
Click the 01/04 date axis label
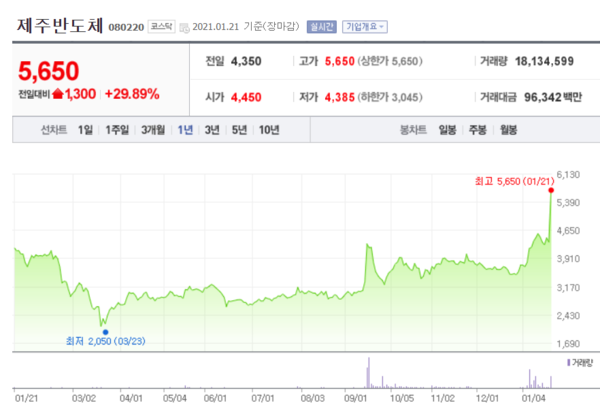click(533, 398)
